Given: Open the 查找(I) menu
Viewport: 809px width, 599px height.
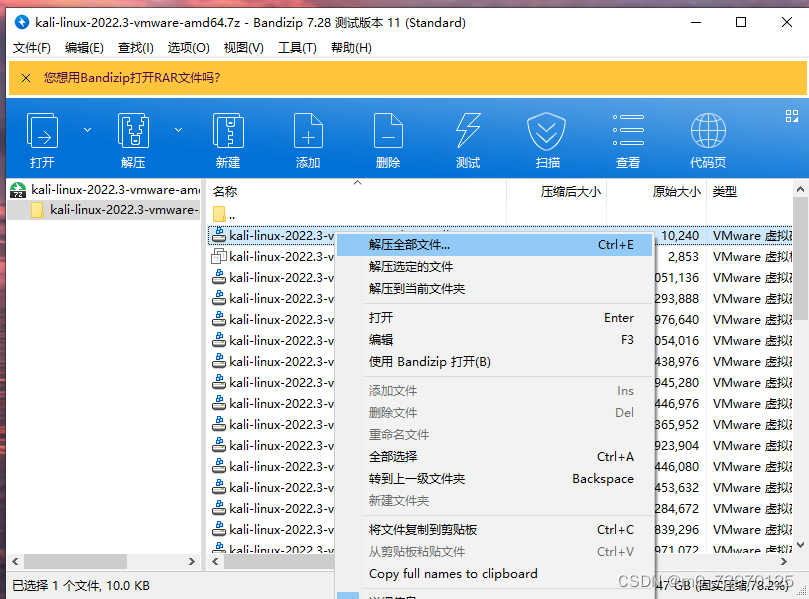Looking at the screenshot, I should click(136, 48).
